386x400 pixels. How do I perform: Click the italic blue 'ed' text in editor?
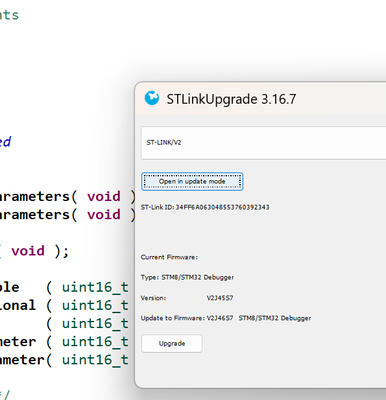6,142
